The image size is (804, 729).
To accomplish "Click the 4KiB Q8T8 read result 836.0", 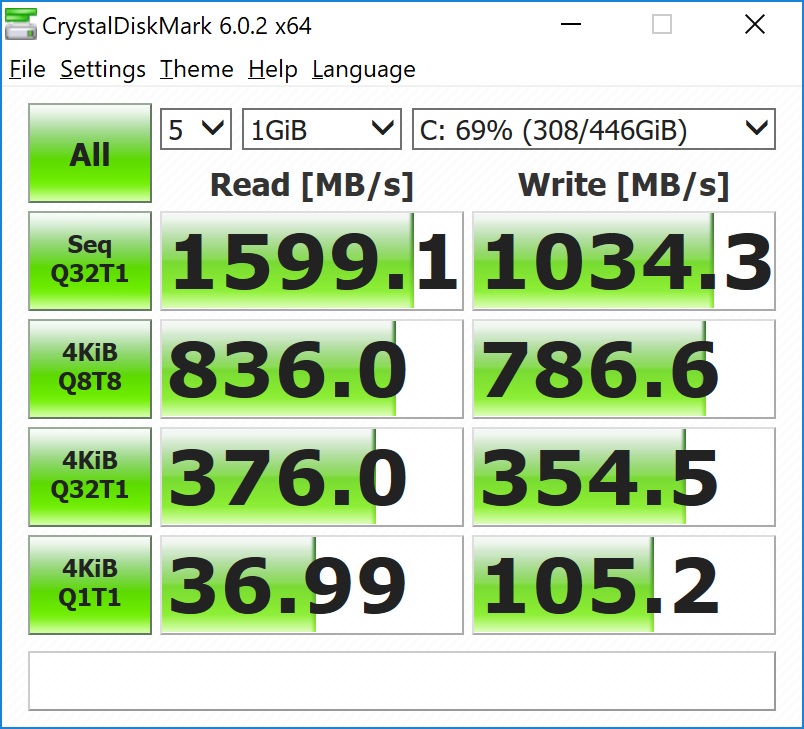I will [312, 369].
